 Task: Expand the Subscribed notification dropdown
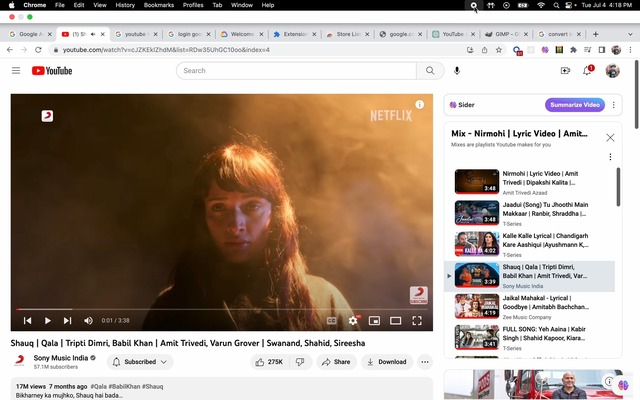coord(140,362)
